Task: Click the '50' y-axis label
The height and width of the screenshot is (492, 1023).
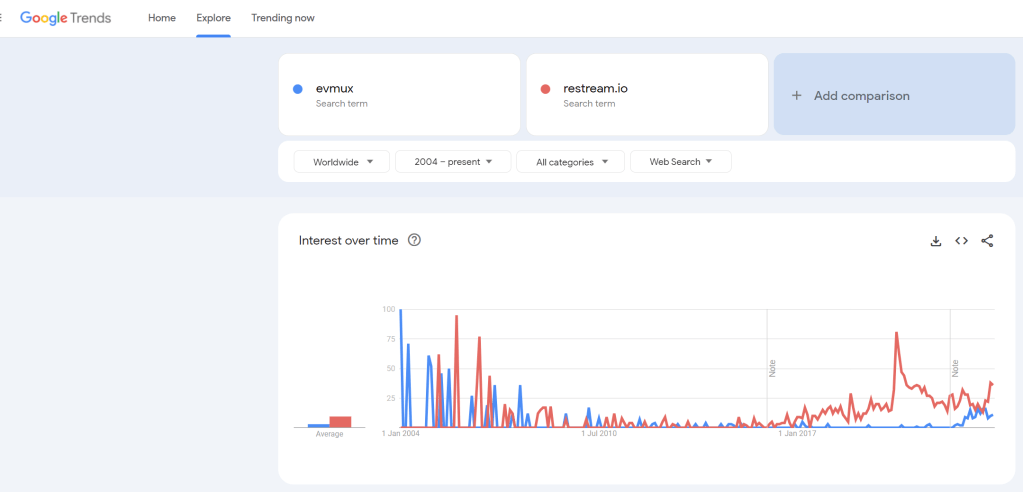Action: (x=390, y=369)
